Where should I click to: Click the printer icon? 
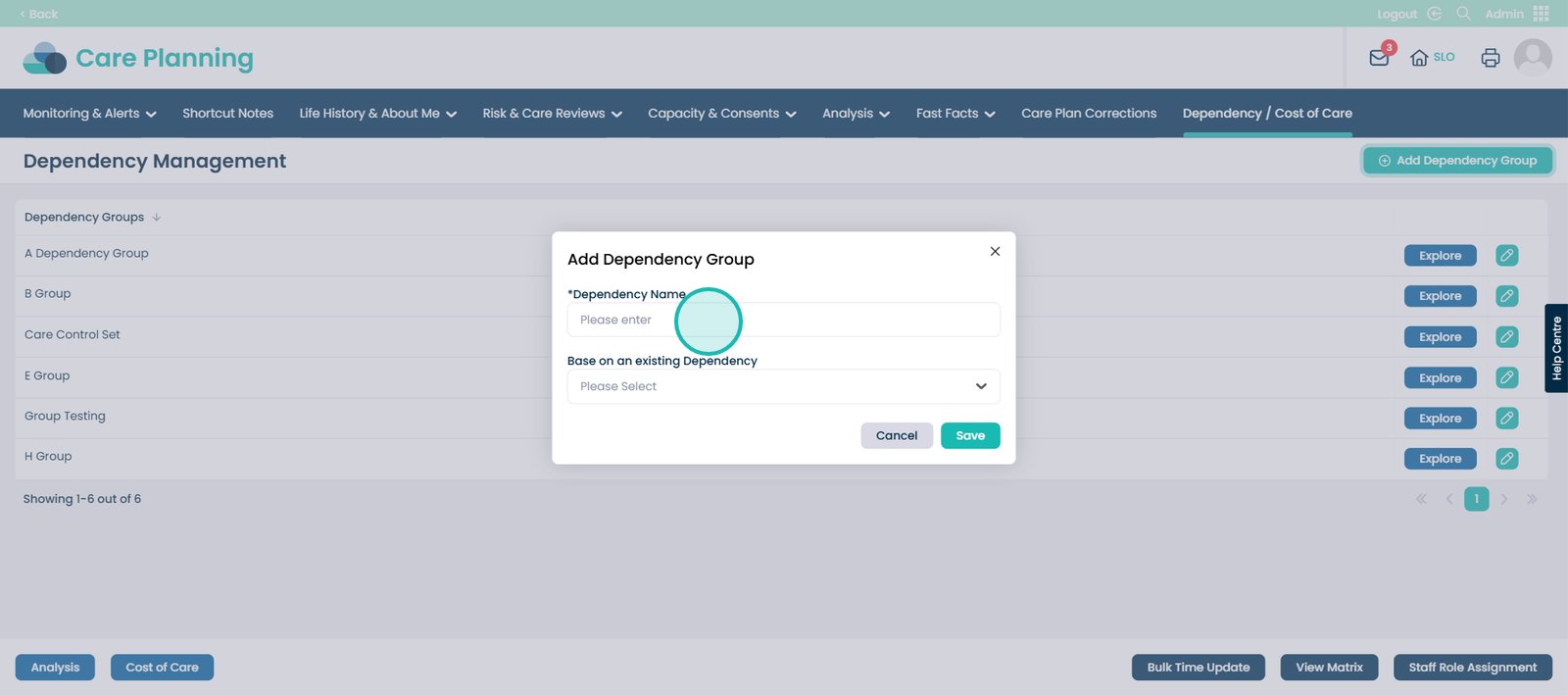click(1490, 58)
